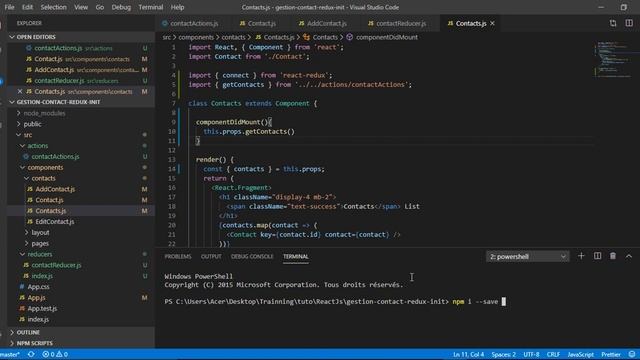Expand the Outline section

pyautogui.click(x=28, y=332)
